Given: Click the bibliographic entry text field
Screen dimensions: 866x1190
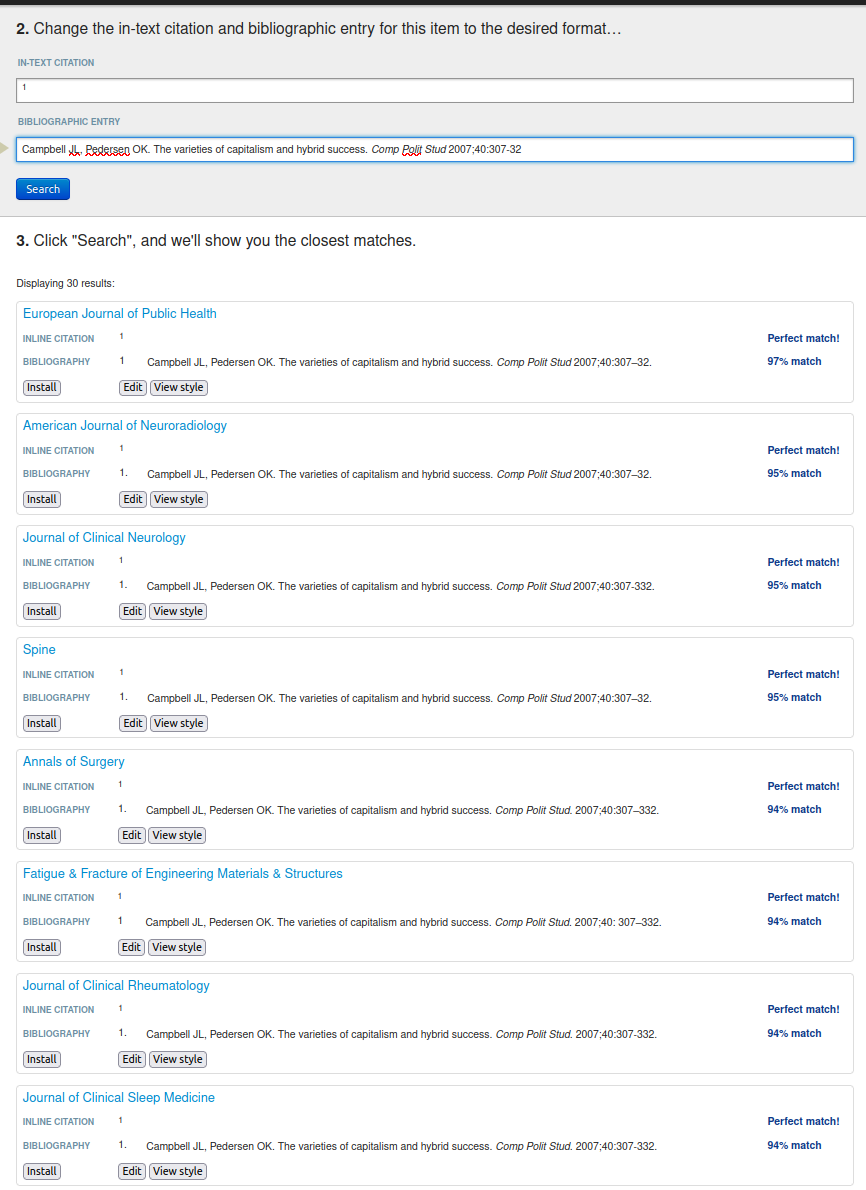Looking at the screenshot, I should coord(434,150).
